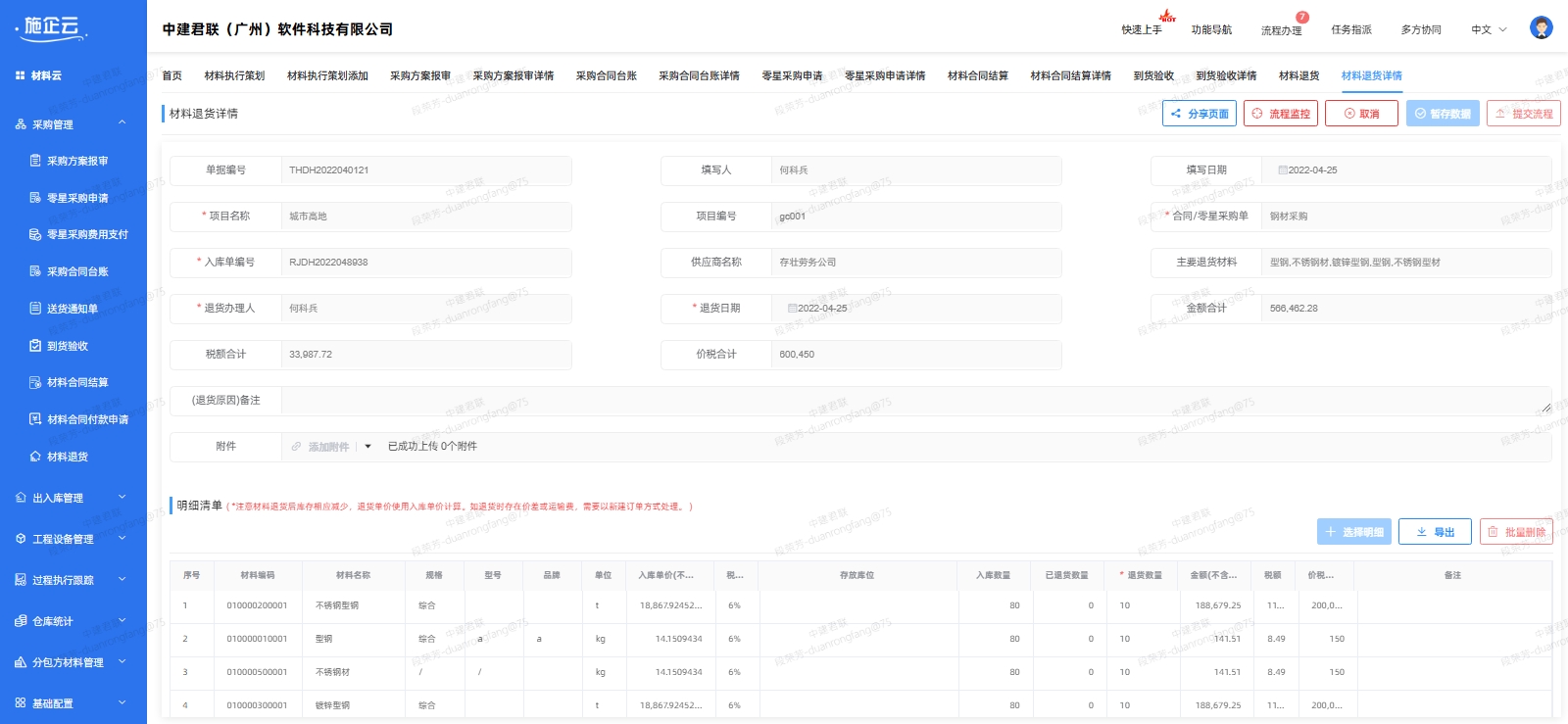Viewport: 1568px width, 724px height.
Task: Open the 退货日期 calendar icon
Action: click(792, 309)
